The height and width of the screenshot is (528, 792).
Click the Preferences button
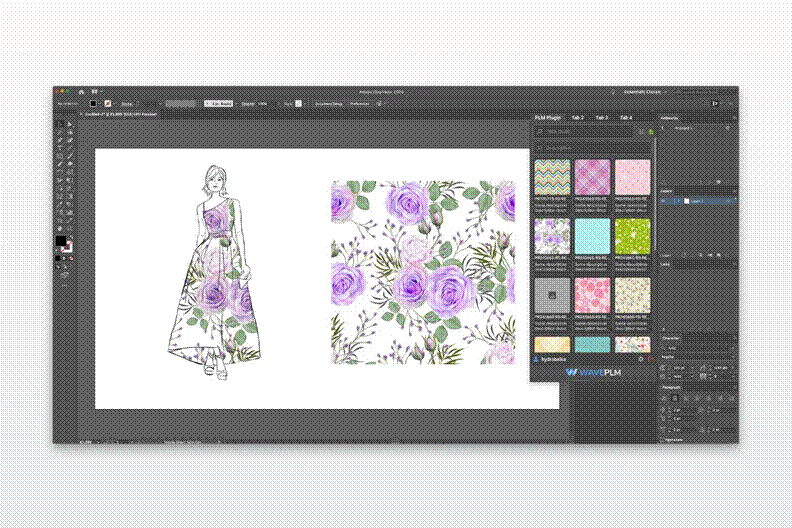click(359, 104)
